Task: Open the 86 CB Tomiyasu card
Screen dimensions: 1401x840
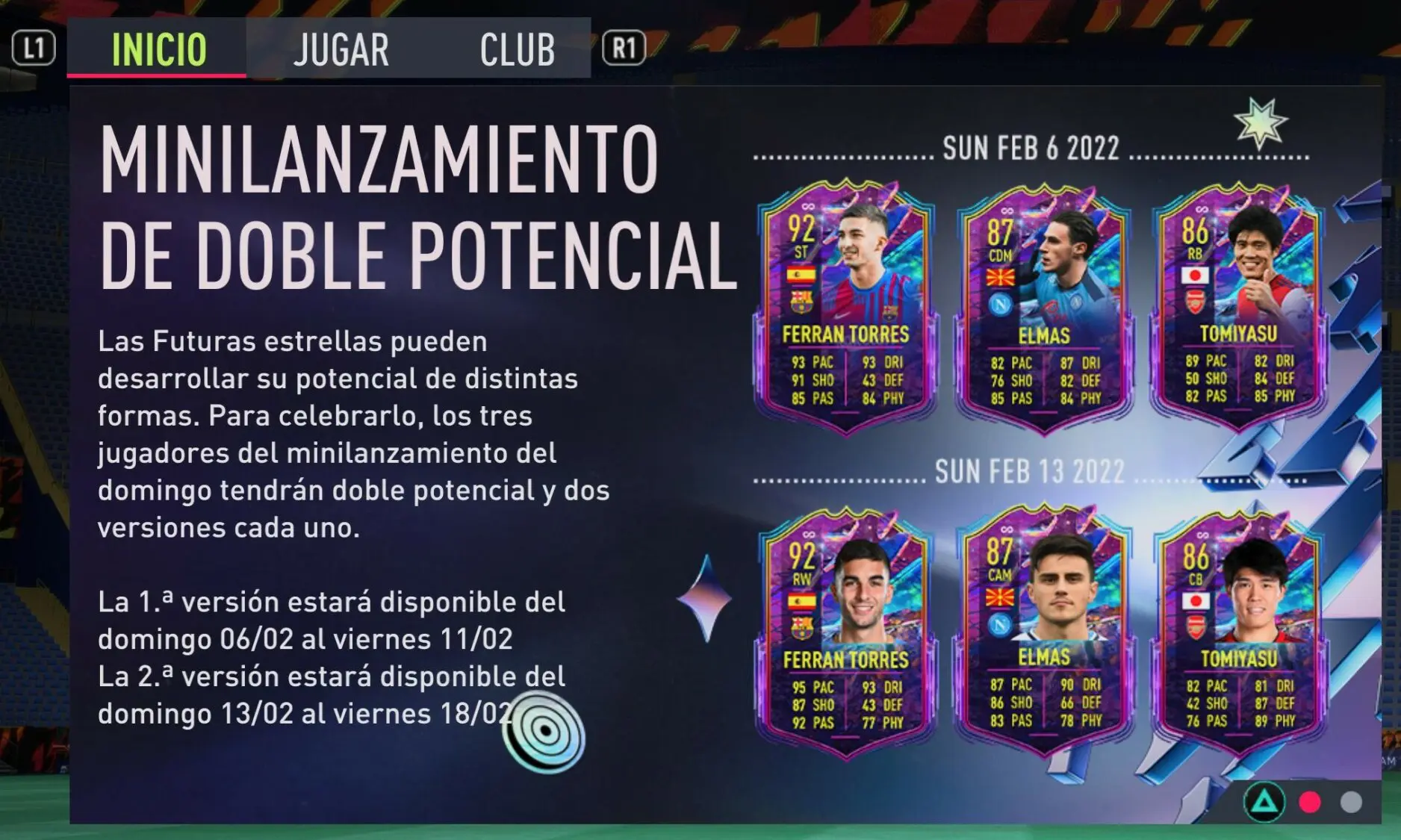Action: tap(1238, 632)
